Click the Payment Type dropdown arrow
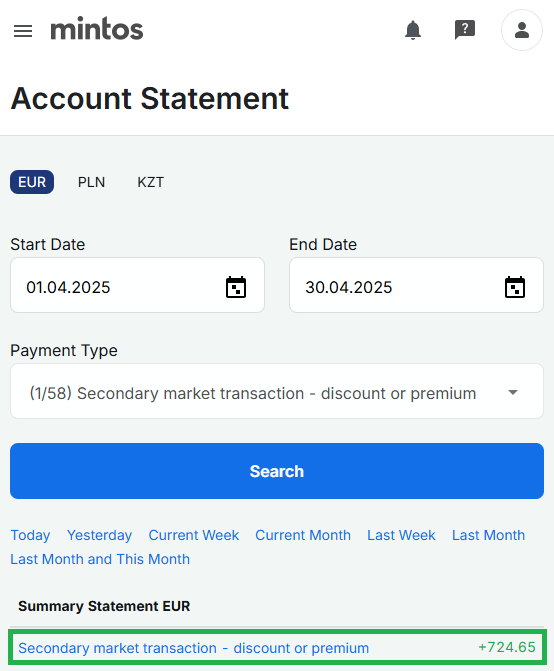Viewport: 554px width, 671px height. click(513, 392)
